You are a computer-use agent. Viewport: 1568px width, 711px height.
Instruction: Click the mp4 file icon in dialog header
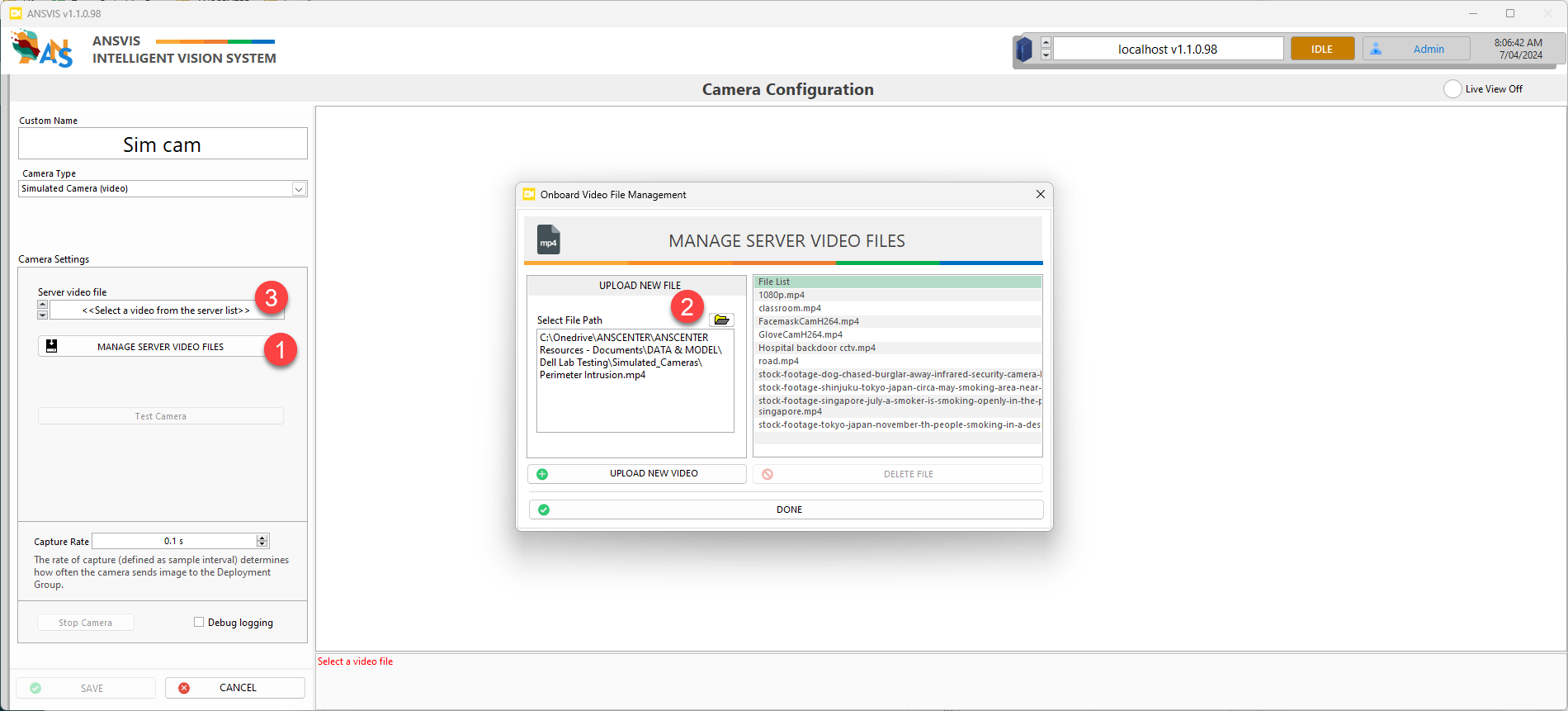pos(548,240)
